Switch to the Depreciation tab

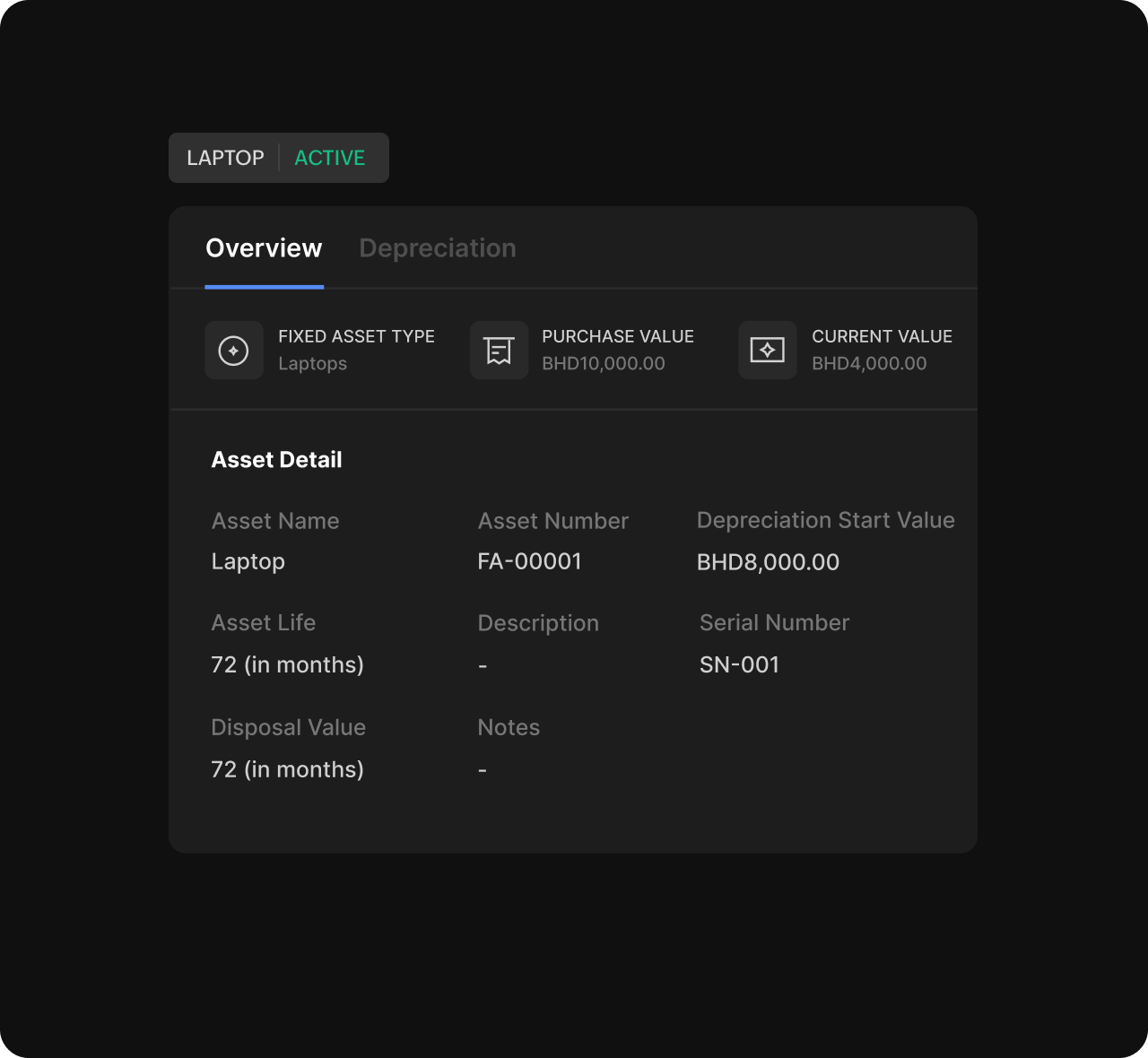438,247
